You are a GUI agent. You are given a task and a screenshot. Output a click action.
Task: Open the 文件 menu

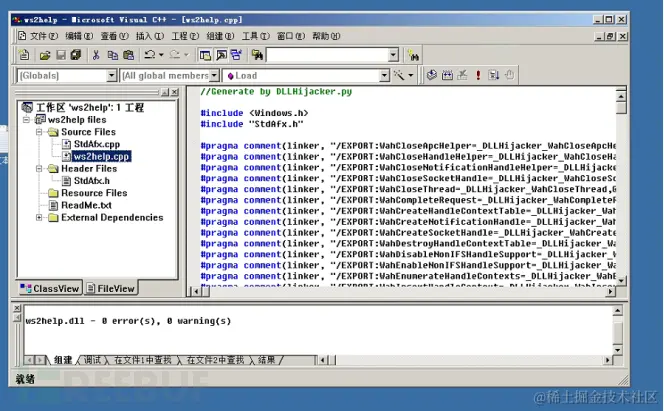click(43, 36)
